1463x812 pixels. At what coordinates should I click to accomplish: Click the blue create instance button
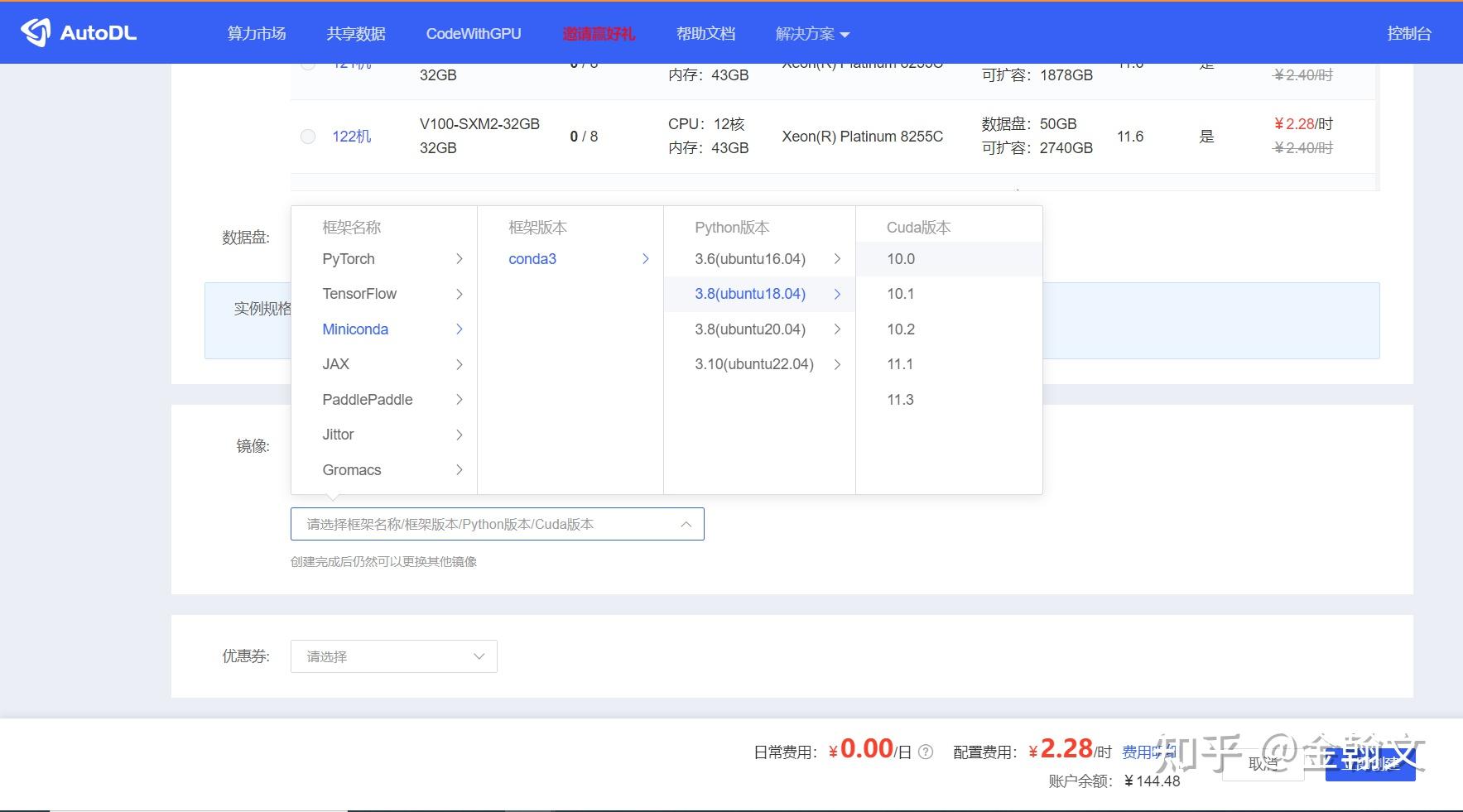tap(1369, 764)
